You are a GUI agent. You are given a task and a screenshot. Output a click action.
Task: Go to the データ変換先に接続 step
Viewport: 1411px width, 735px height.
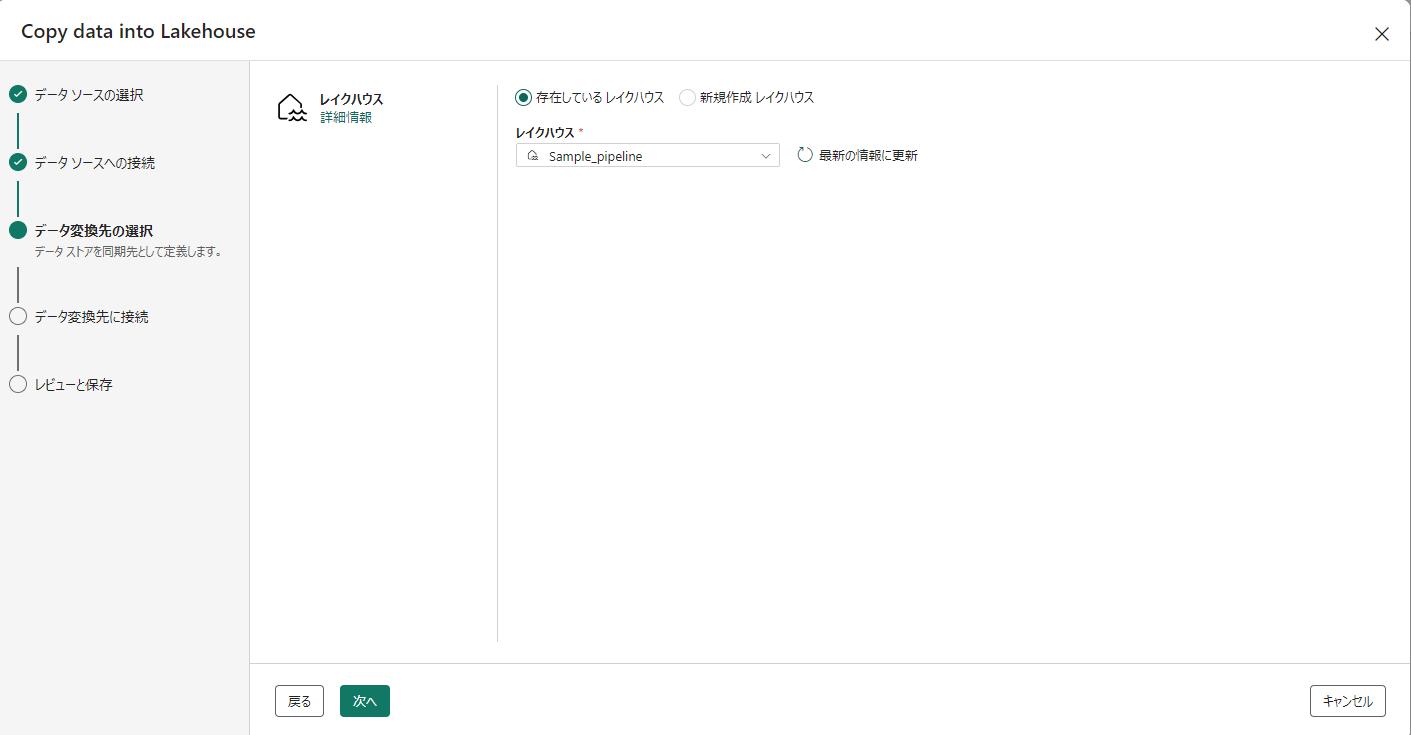92,317
